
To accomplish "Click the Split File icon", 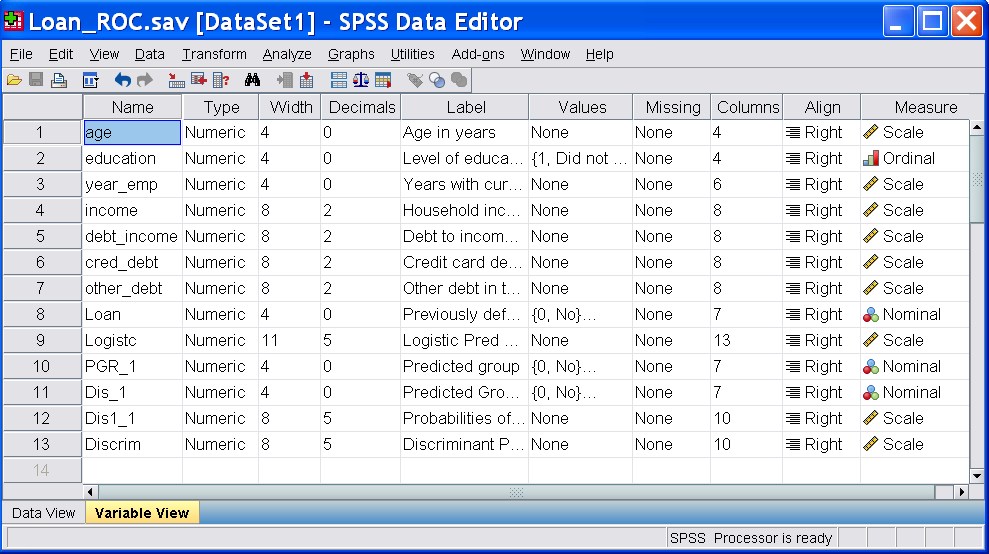I will (x=339, y=80).
